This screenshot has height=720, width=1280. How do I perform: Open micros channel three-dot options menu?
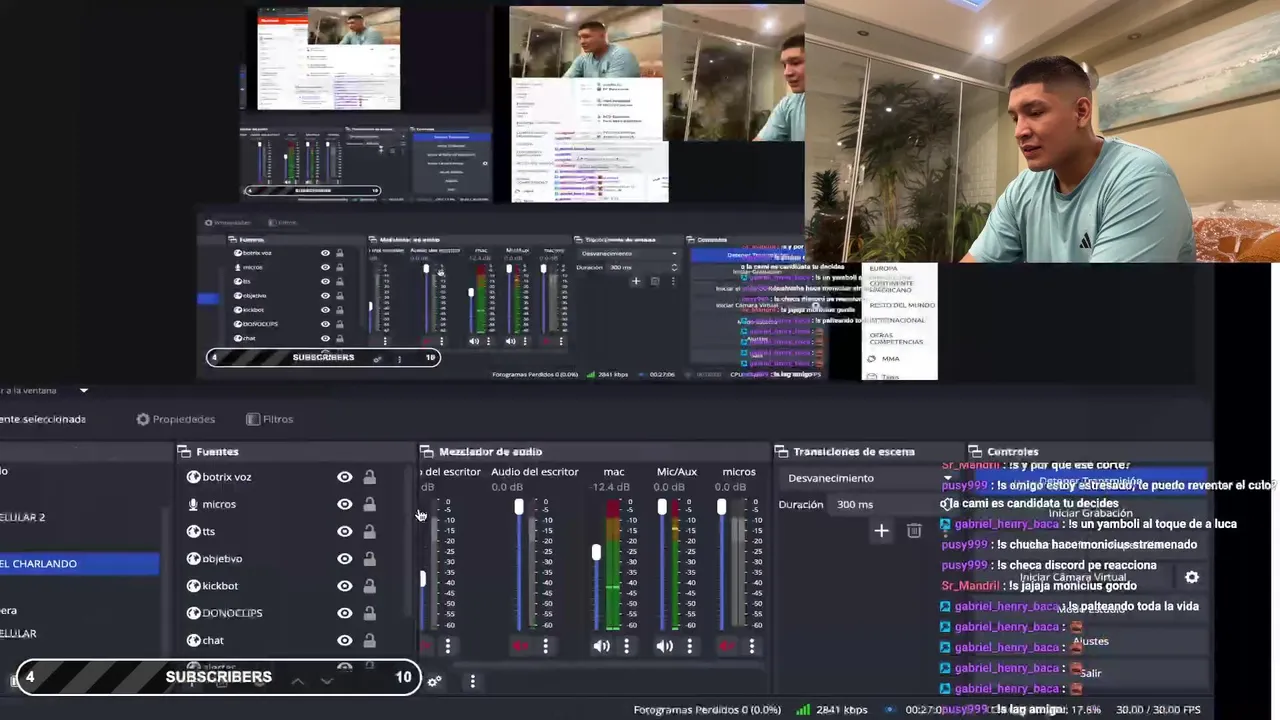[x=752, y=646]
